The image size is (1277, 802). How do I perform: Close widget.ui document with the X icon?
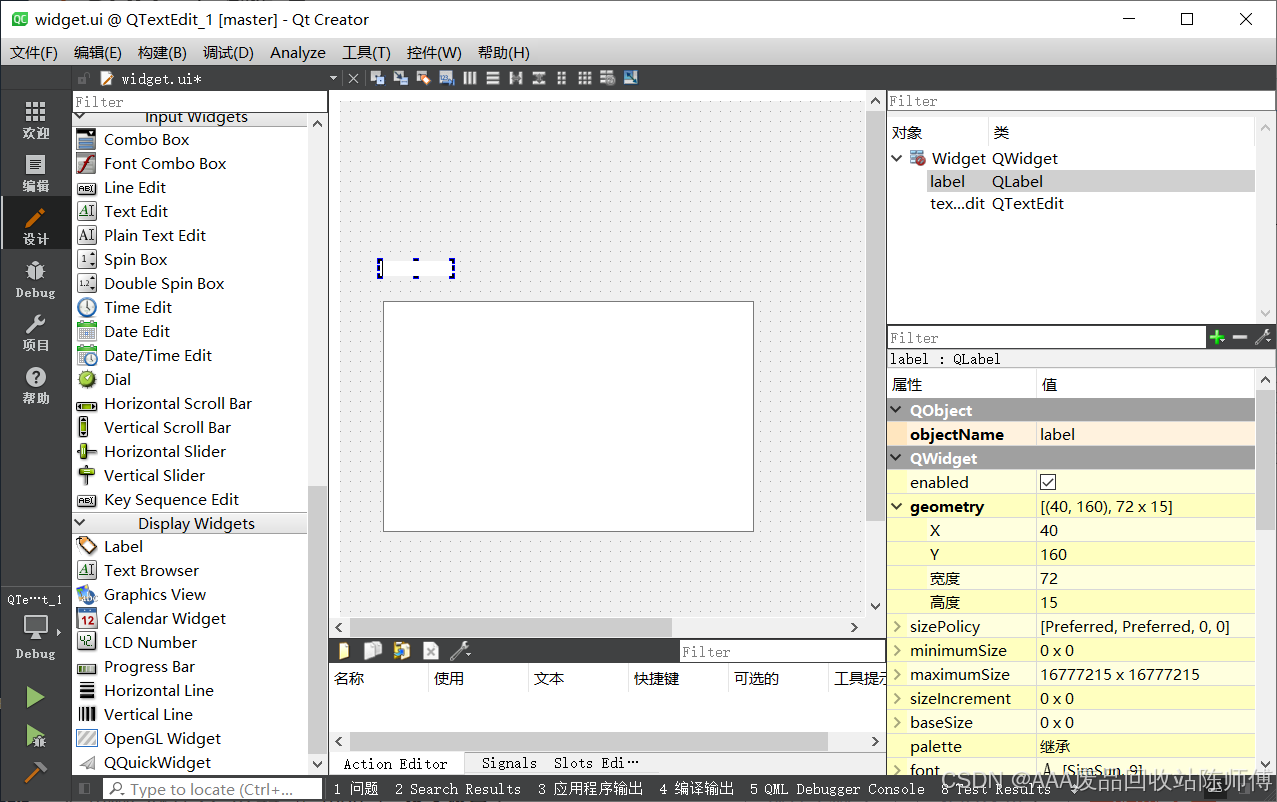pyautogui.click(x=353, y=78)
